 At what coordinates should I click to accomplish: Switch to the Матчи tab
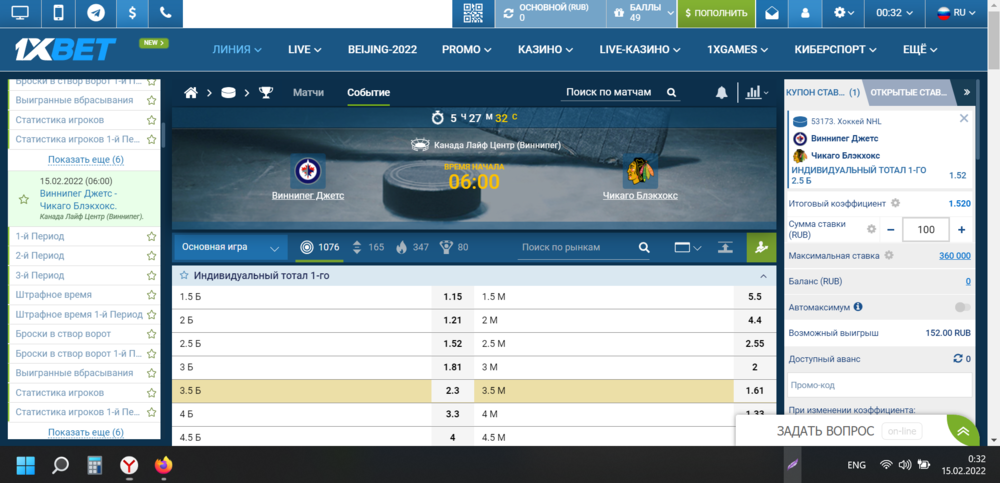[x=308, y=93]
